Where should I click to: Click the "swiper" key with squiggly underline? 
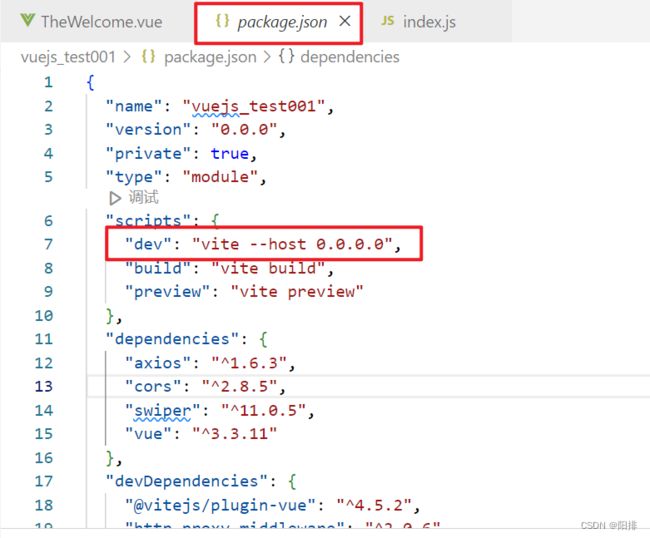pyautogui.click(x=158, y=410)
